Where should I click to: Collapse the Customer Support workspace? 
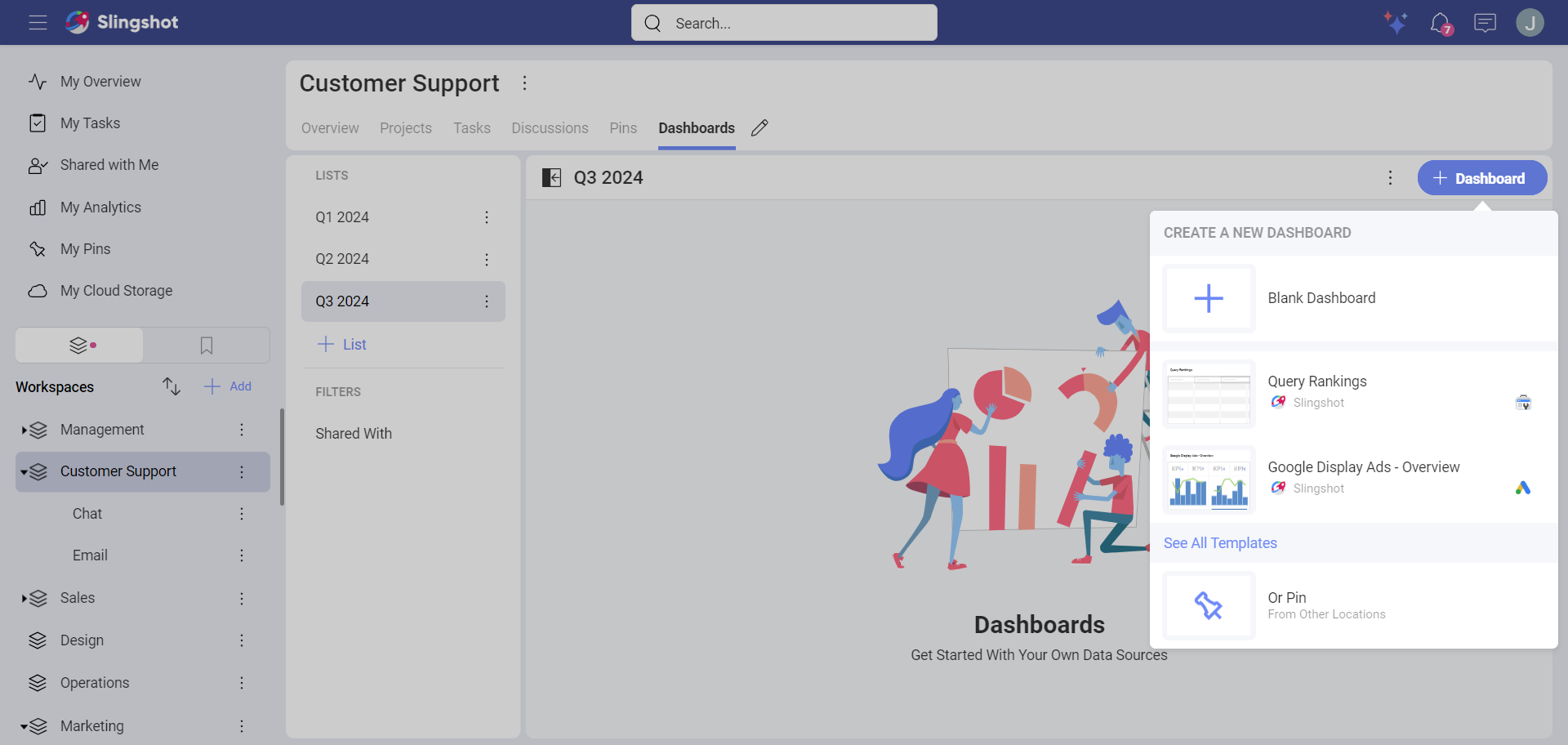point(24,472)
